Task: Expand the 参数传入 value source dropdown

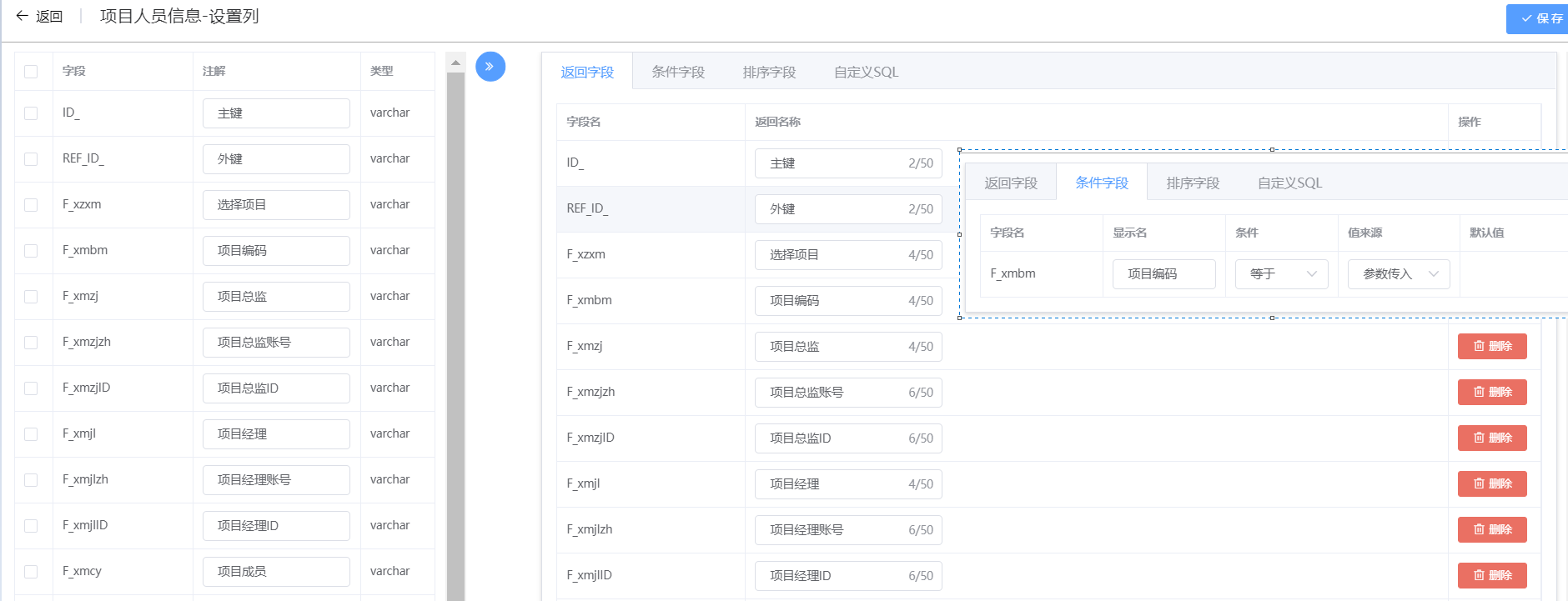Action: [1399, 274]
